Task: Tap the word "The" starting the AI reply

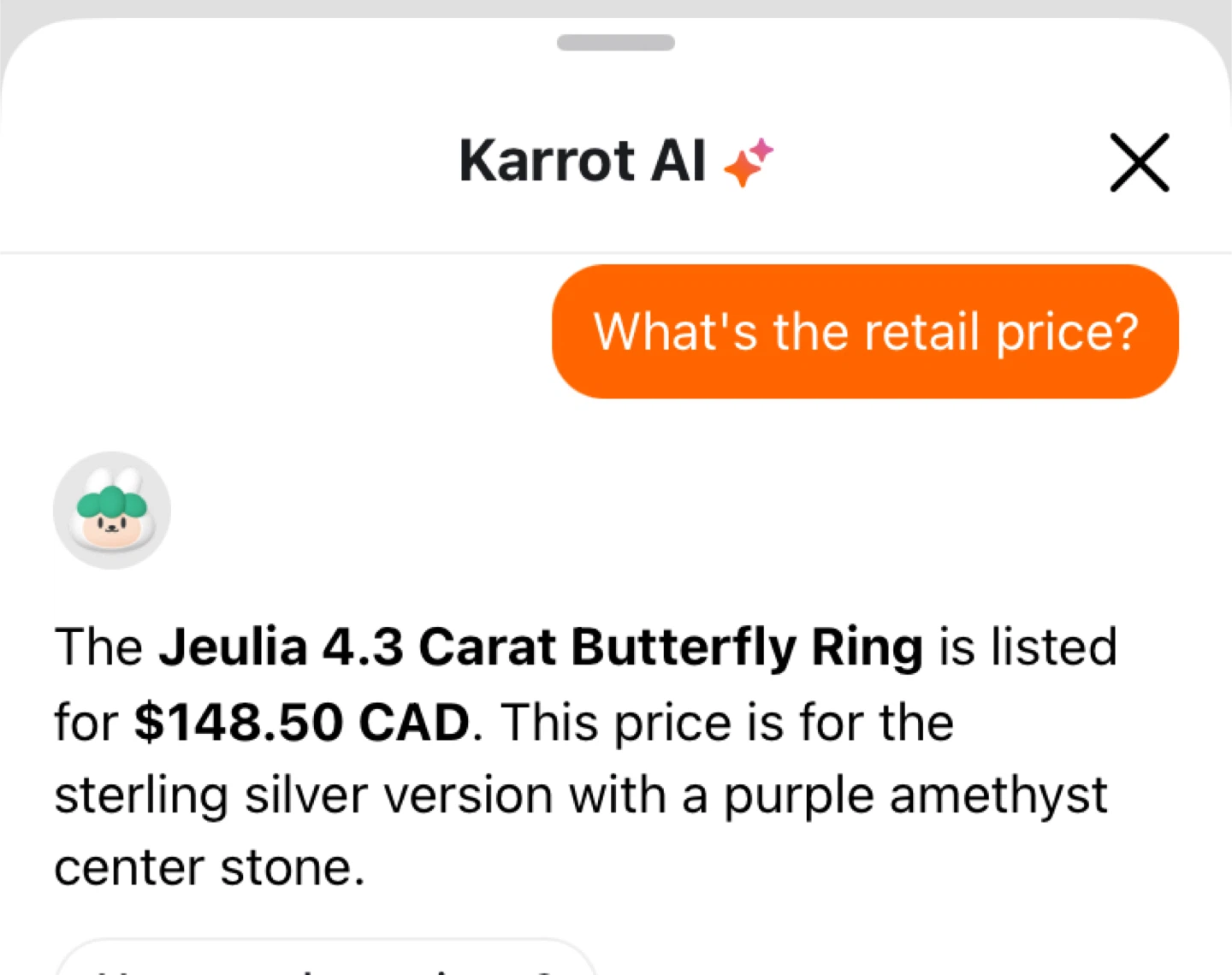Action: pyautogui.click(x=98, y=647)
